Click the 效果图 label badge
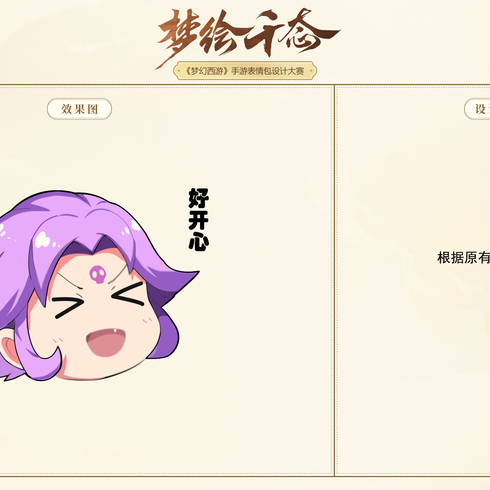The height and width of the screenshot is (490, 490). (x=79, y=109)
